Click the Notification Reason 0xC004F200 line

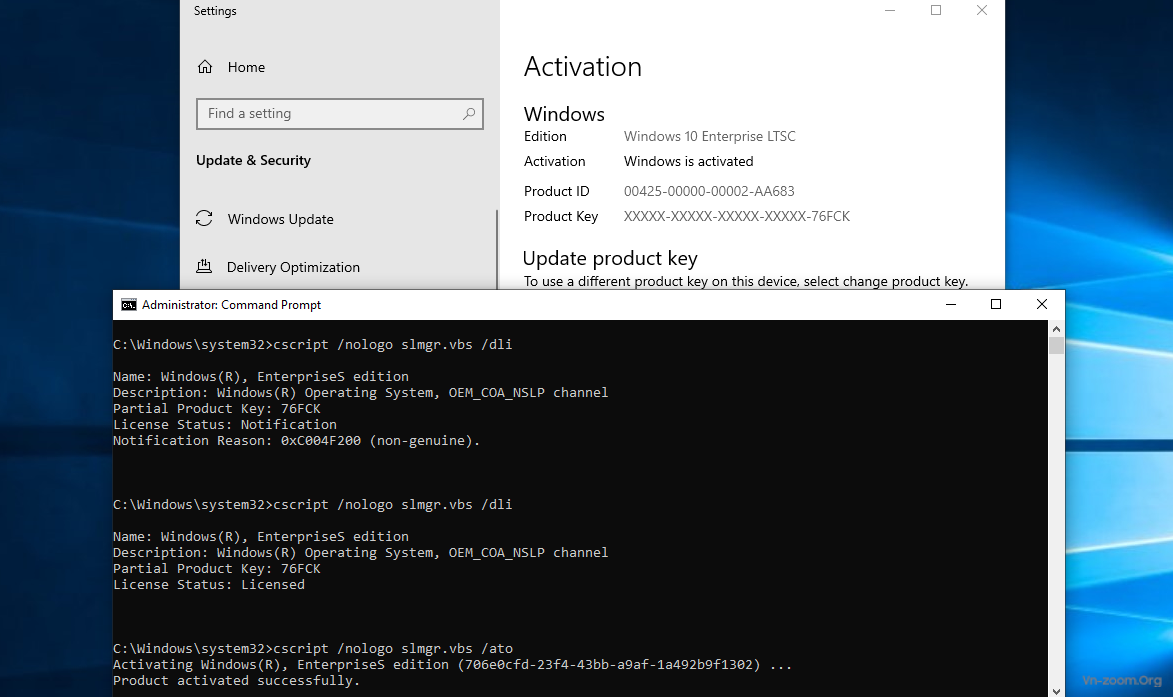coord(296,440)
